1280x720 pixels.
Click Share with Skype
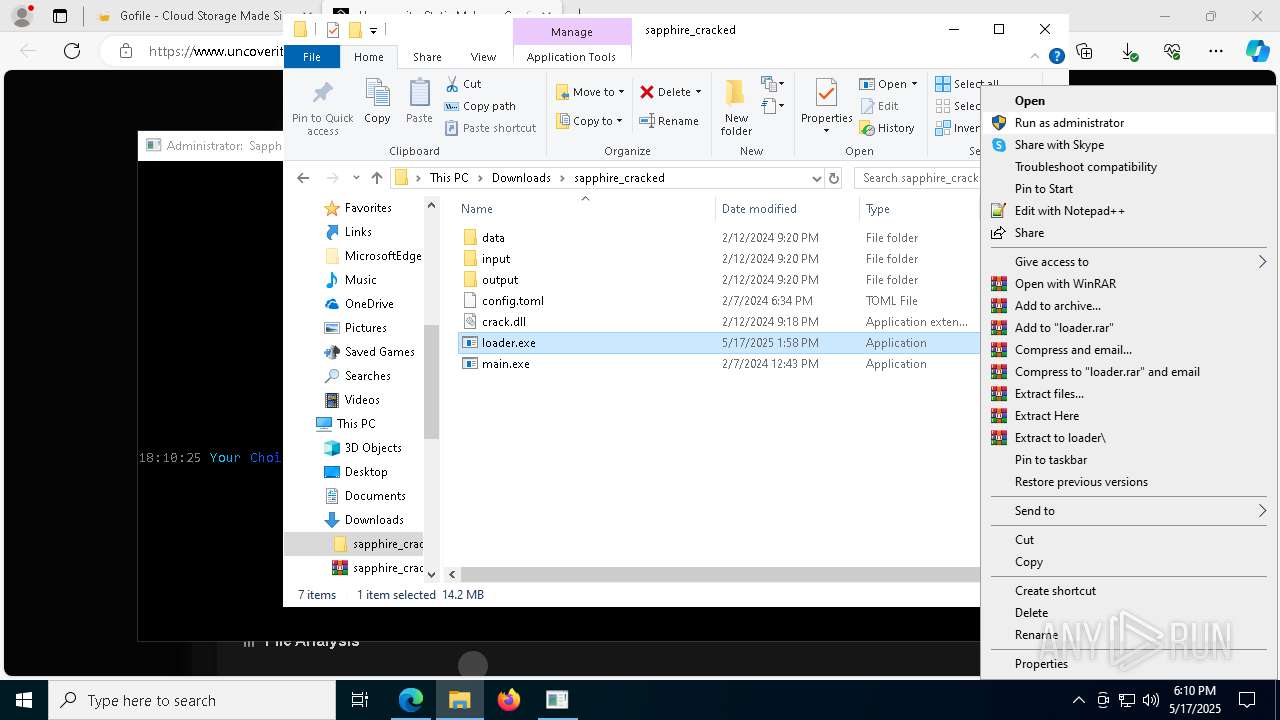click(1128, 145)
